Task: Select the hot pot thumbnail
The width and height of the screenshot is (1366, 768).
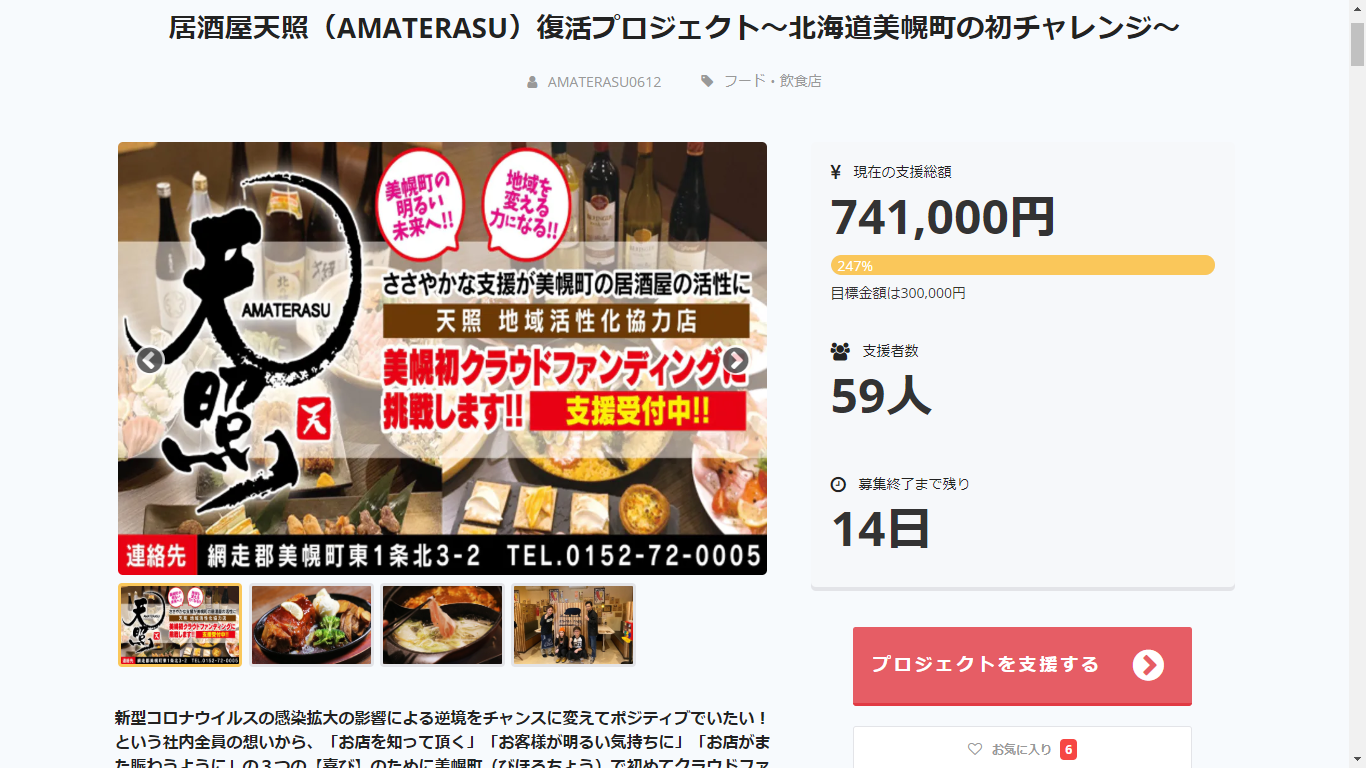Action: (442, 625)
